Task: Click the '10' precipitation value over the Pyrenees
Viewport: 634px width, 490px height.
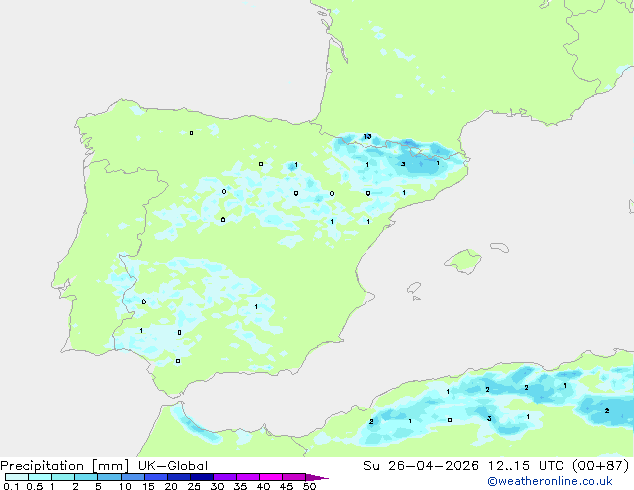Action: (367, 136)
